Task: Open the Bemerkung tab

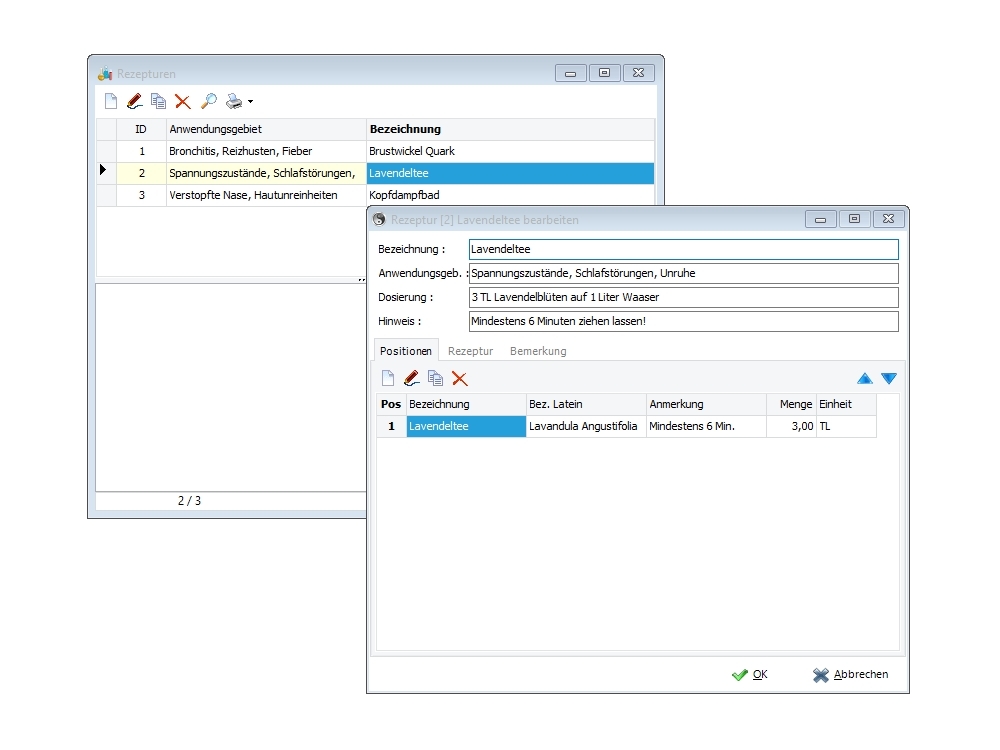Action: click(538, 351)
